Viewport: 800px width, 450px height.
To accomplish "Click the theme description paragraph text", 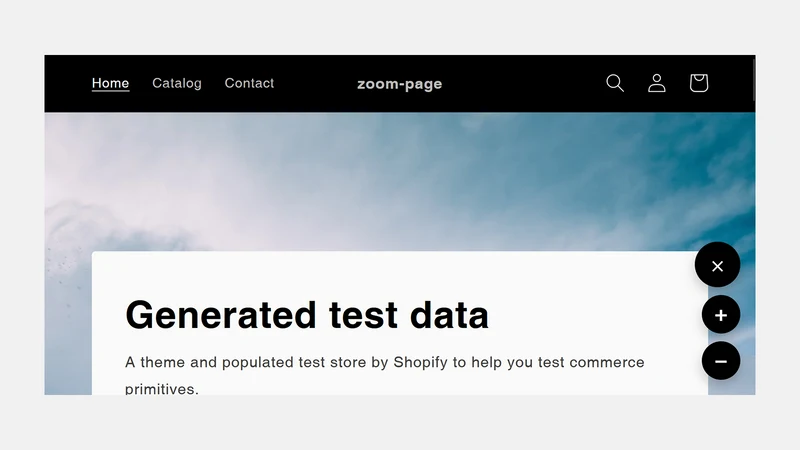I will point(385,375).
